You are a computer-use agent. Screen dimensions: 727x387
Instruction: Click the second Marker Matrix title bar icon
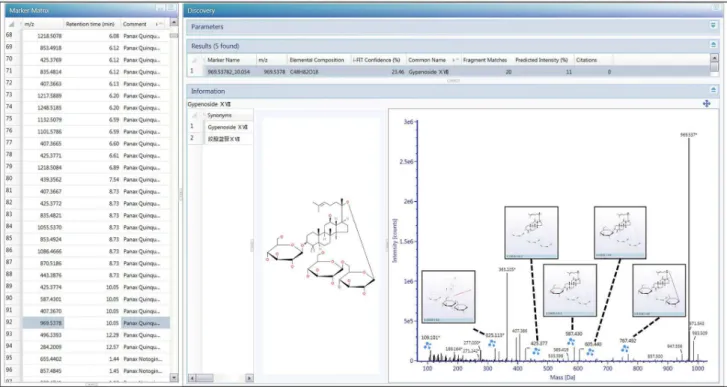pos(171,8)
